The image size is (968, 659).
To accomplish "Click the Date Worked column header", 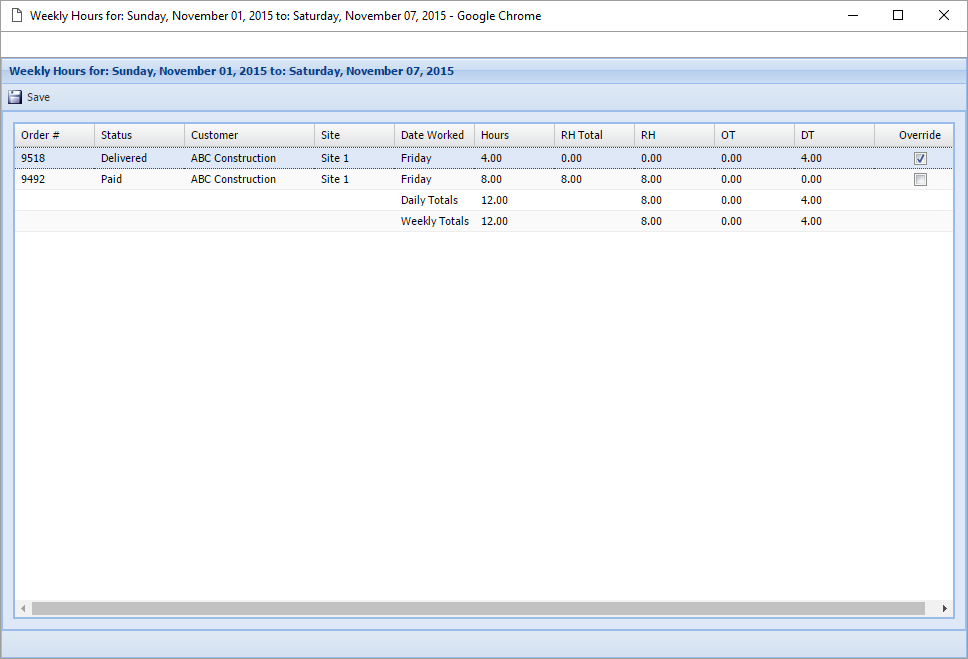I will 432,135.
